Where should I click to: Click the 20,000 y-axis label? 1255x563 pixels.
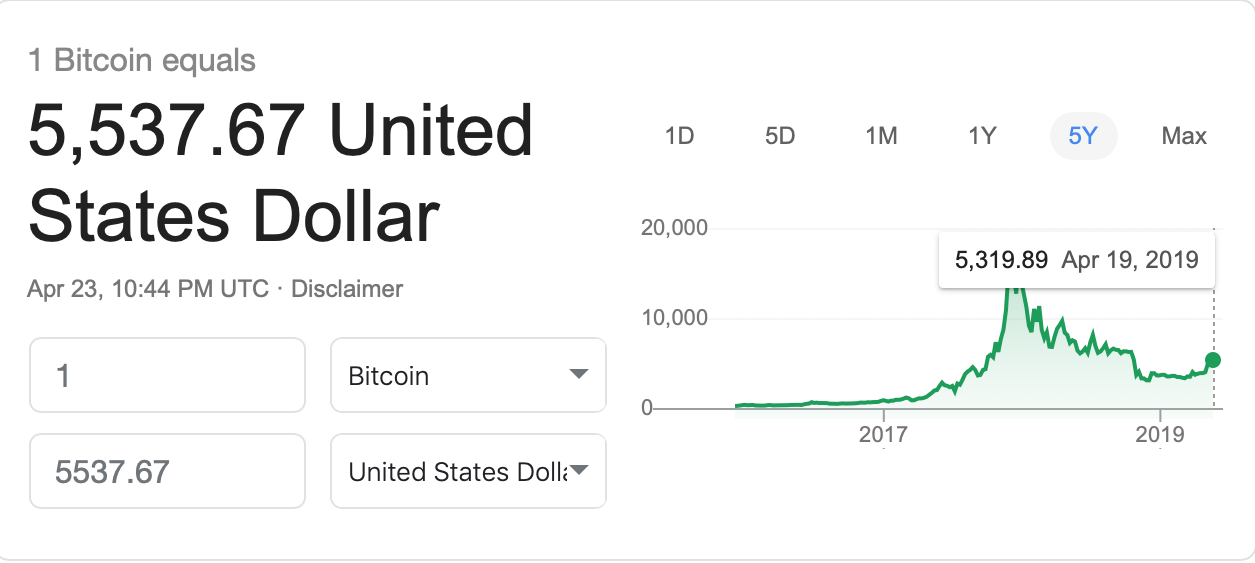674,228
